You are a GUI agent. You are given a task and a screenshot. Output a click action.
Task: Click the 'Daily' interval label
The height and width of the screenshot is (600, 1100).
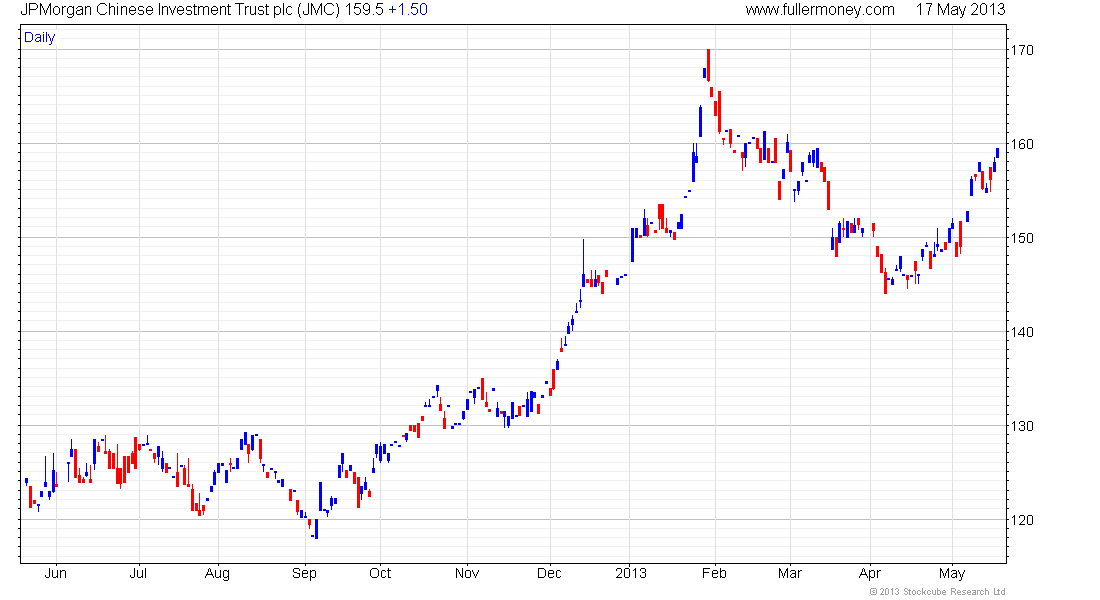39,38
